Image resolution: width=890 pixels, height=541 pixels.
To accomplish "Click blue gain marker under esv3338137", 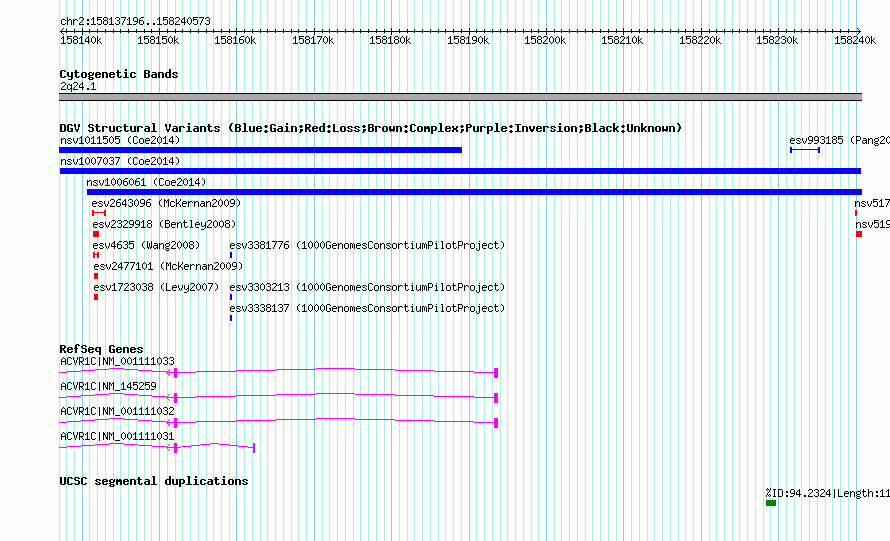I will [231, 318].
